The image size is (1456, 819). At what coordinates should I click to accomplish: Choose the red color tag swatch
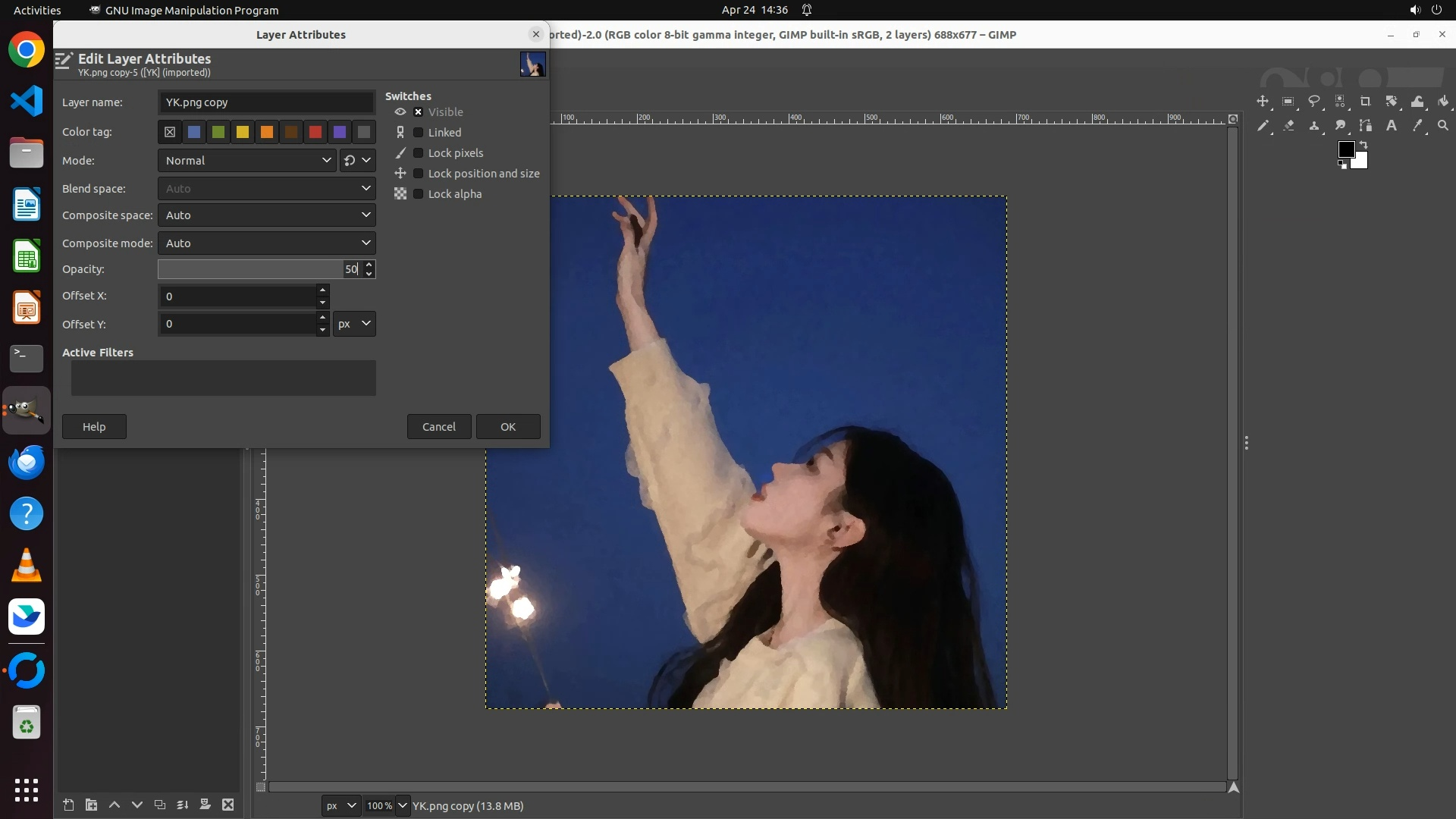click(315, 133)
